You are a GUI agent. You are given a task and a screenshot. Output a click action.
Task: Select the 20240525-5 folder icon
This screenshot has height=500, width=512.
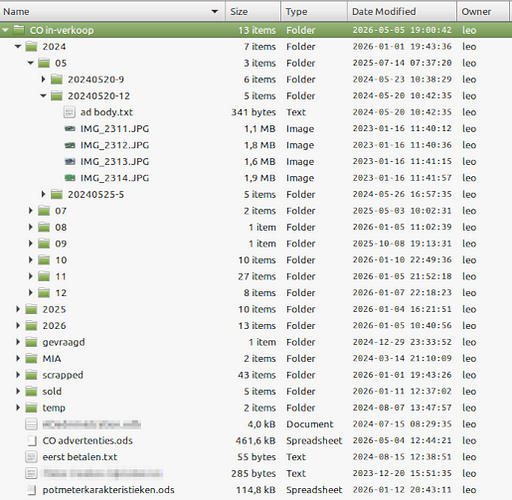[57, 194]
